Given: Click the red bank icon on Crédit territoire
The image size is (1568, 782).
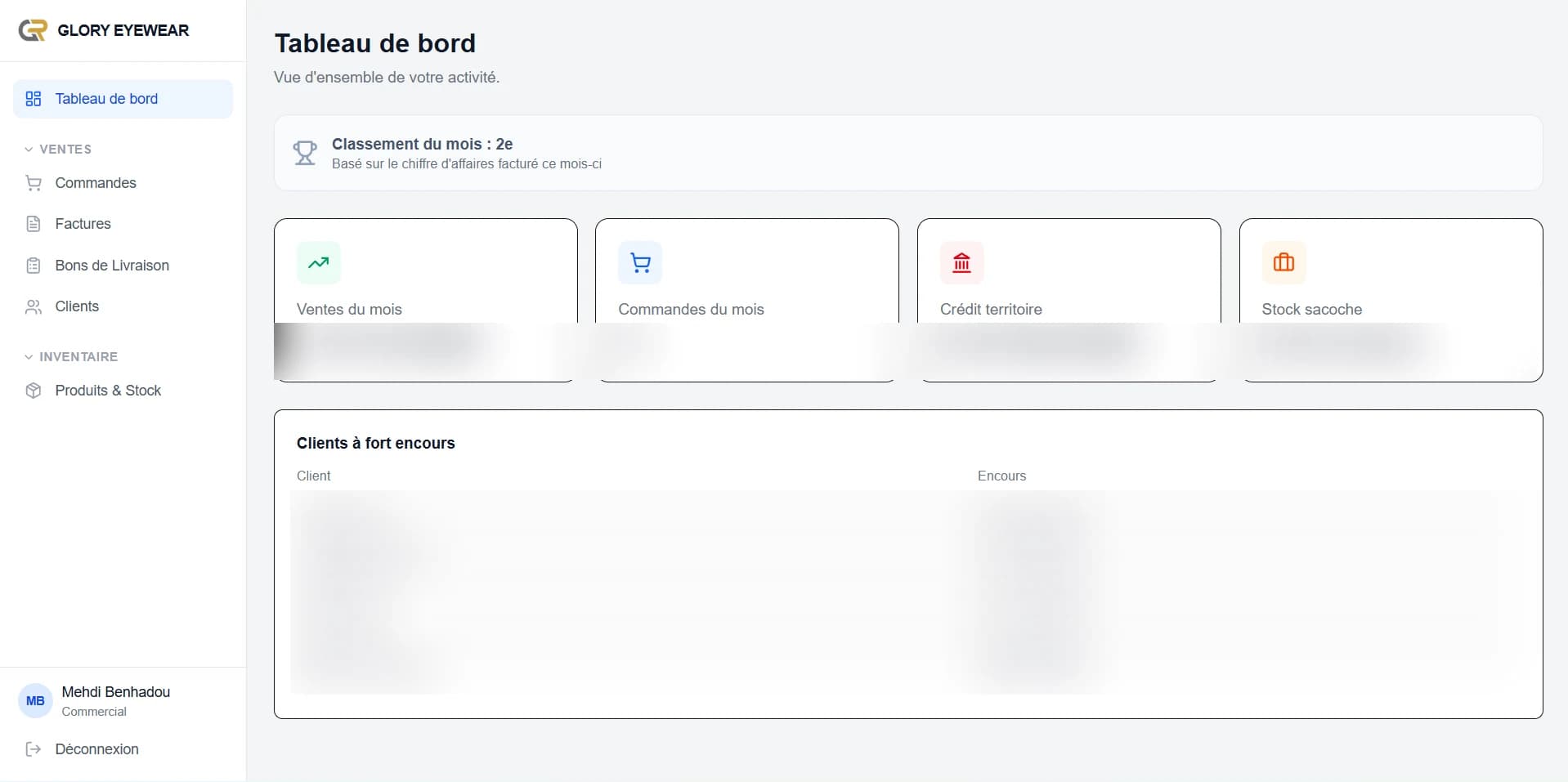Looking at the screenshot, I should (x=962, y=262).
